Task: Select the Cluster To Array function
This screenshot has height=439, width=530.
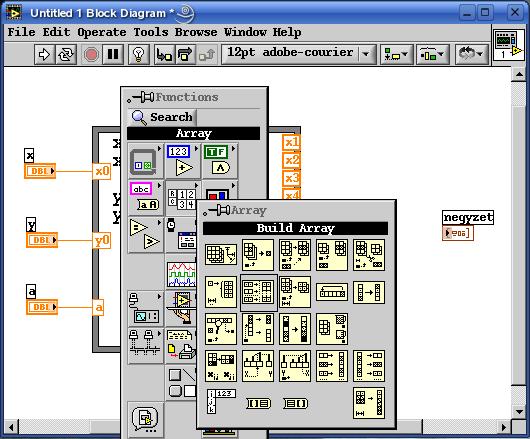Action: [295, 404]
